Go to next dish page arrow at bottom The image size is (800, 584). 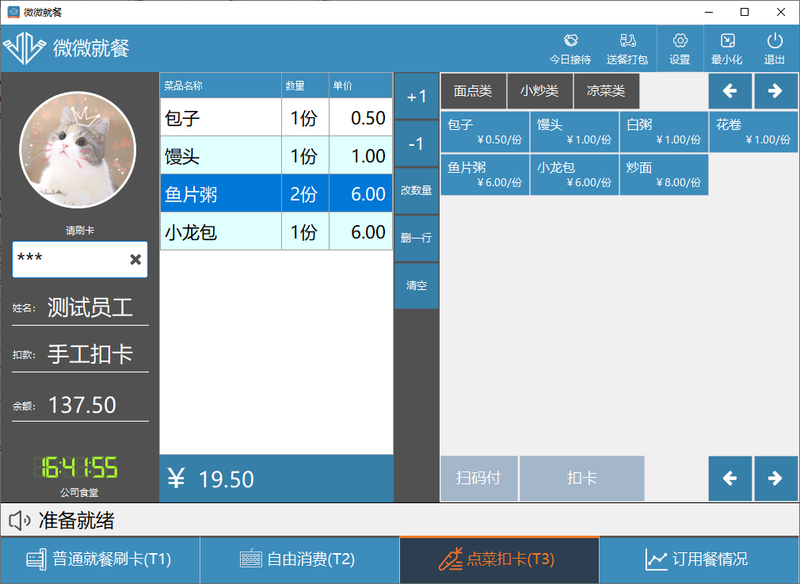coord(776,478)
